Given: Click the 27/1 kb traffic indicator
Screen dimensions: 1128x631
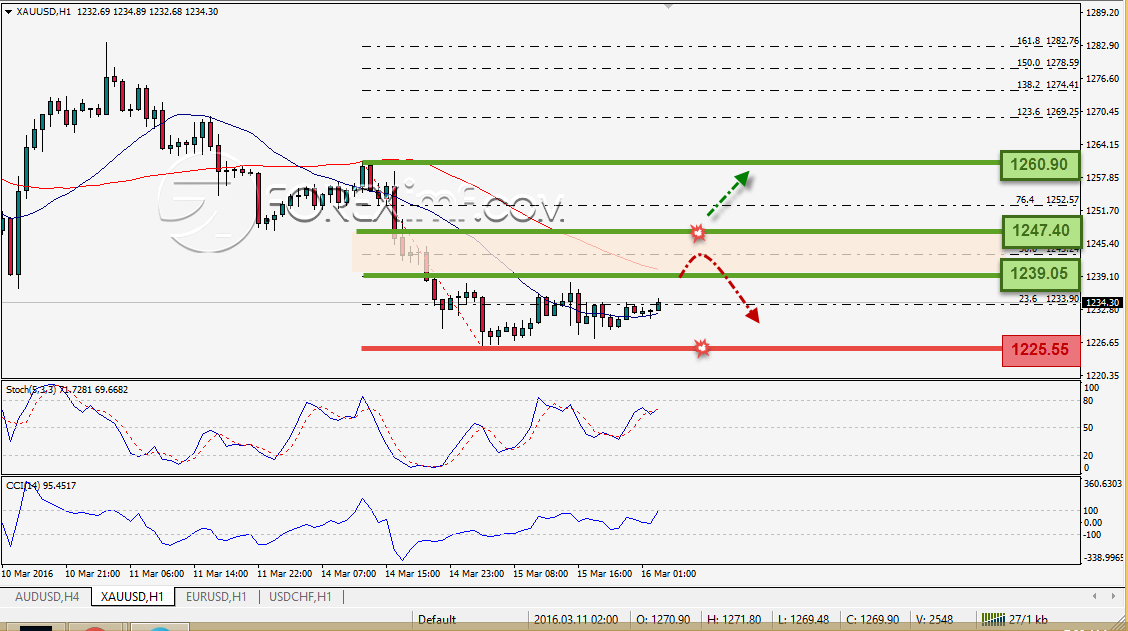Looking at the screenshot, I should 1028,619.
